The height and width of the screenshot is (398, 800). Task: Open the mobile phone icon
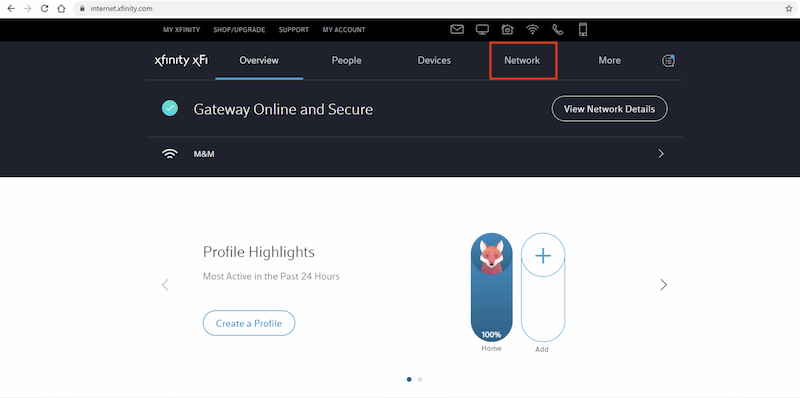click(x=583, y=30)
